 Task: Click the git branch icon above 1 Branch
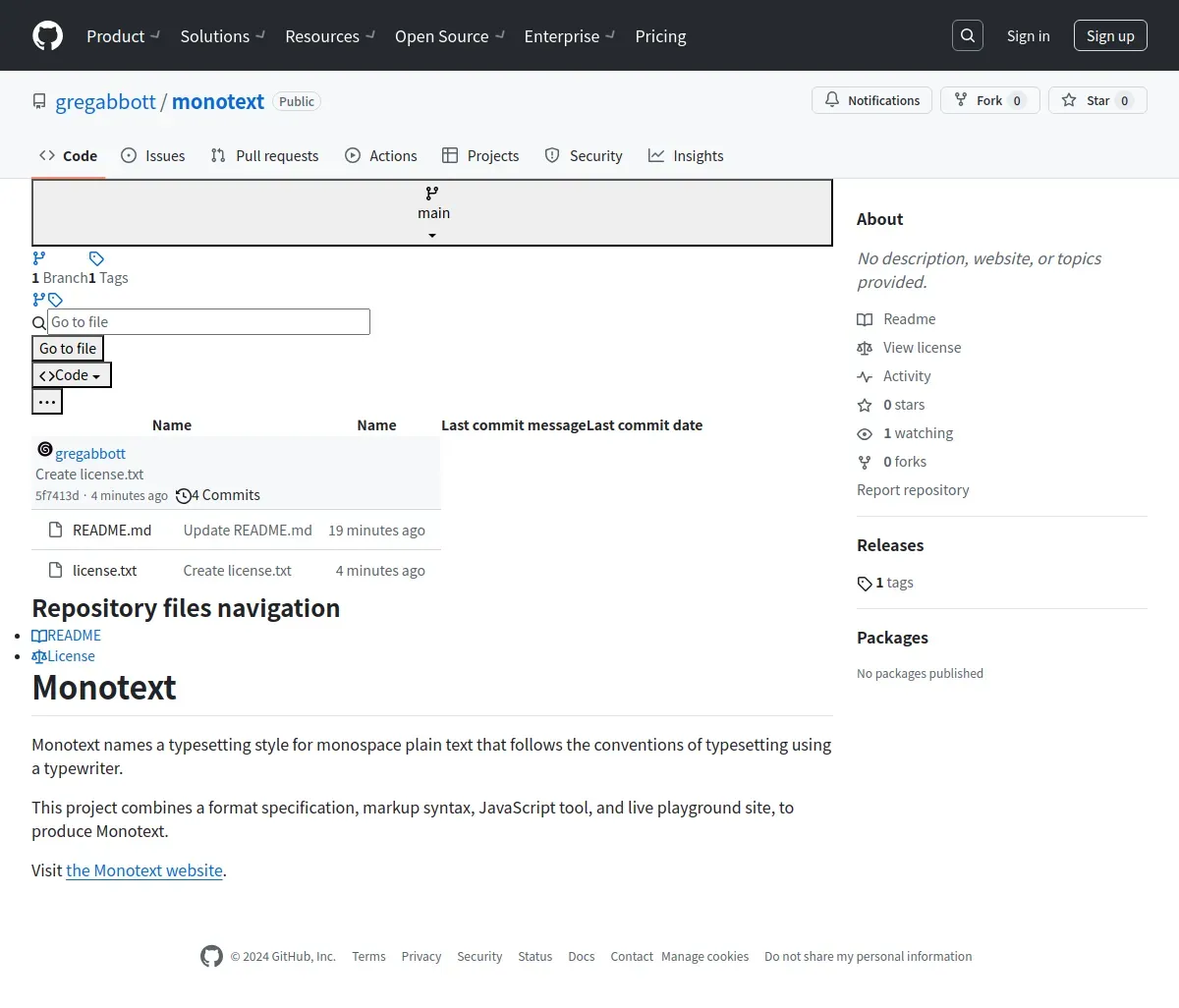[x=39, y=258]
